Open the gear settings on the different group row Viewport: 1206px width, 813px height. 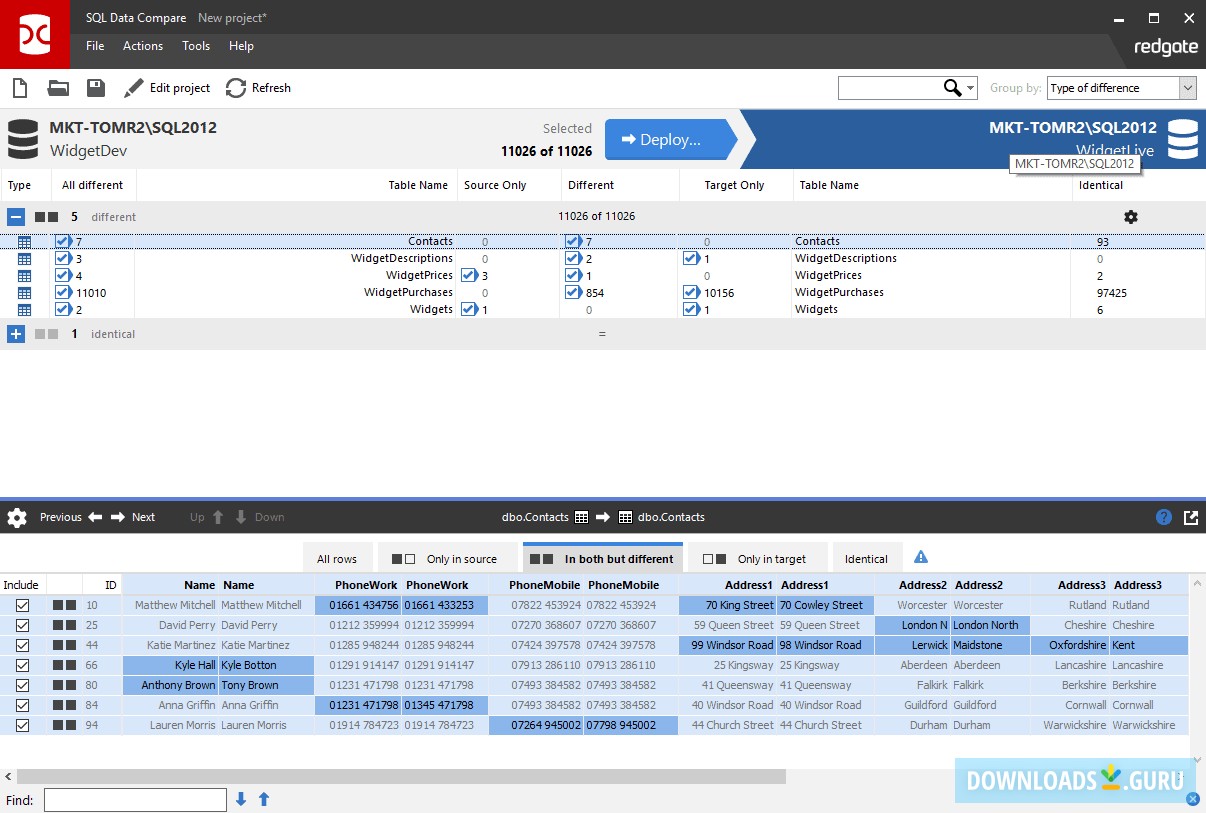(1130, 216)
